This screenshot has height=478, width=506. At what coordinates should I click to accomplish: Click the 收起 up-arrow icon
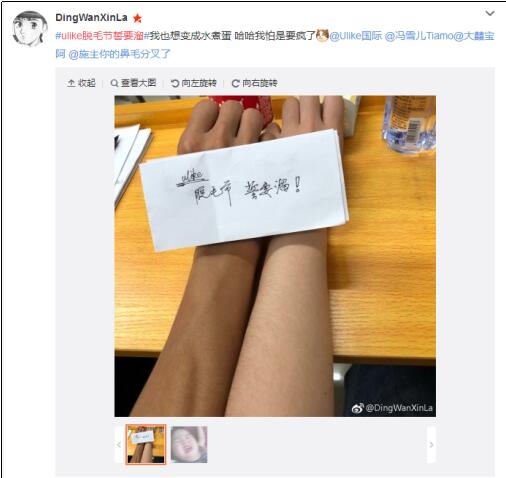(71, 83)
